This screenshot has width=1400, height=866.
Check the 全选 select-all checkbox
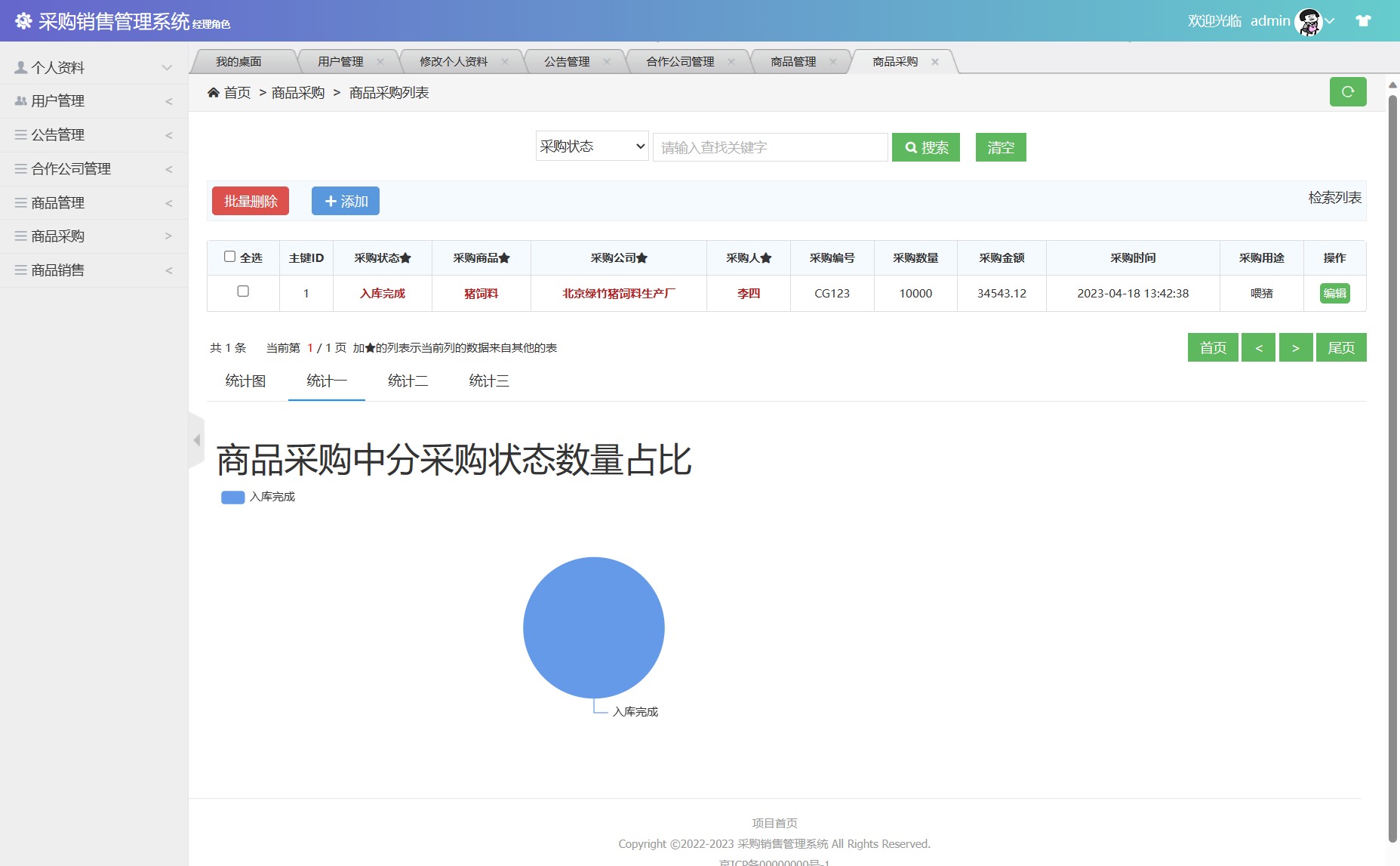tap(229, 257)
